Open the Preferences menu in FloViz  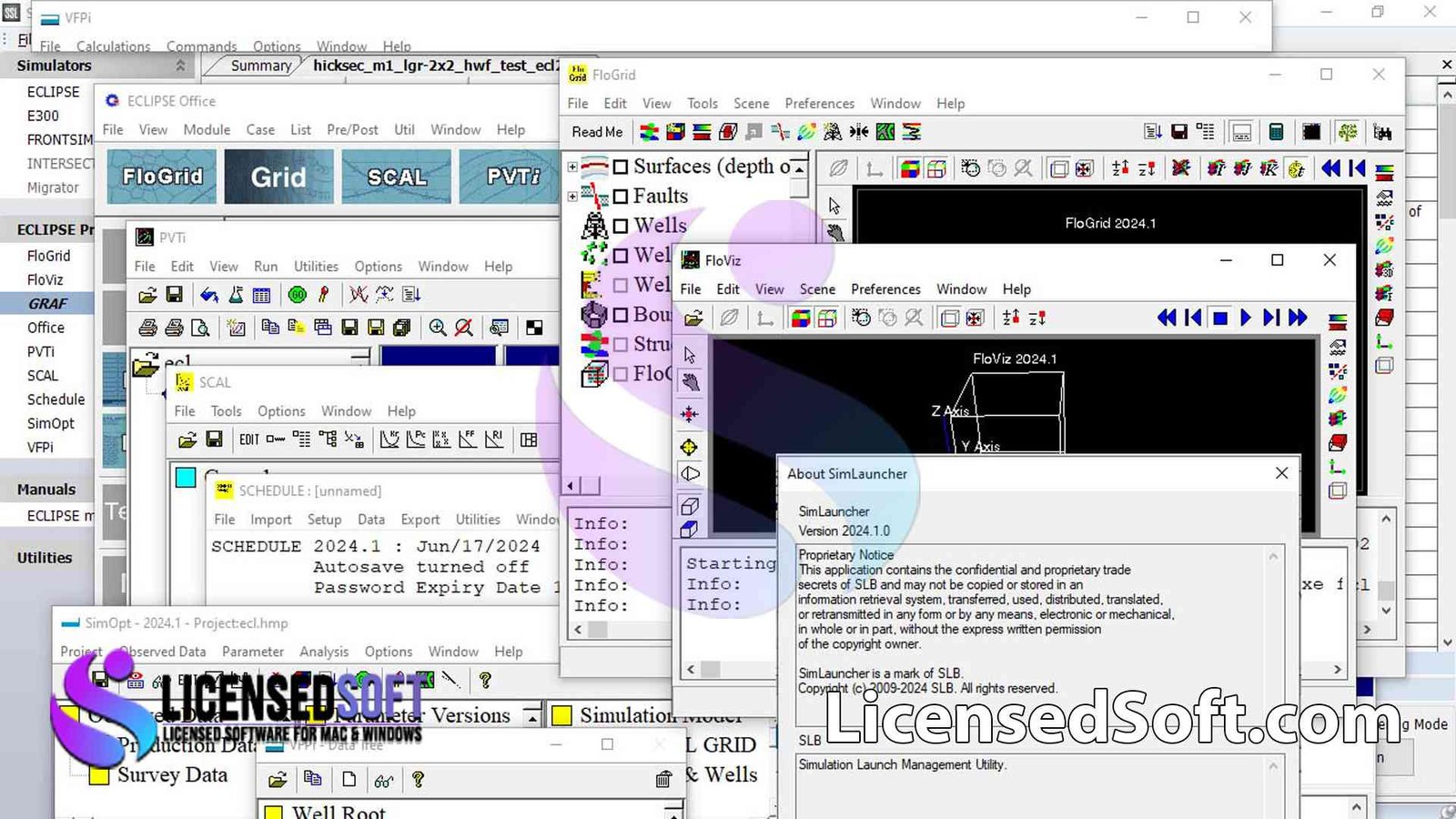click(x=885, y=289)
